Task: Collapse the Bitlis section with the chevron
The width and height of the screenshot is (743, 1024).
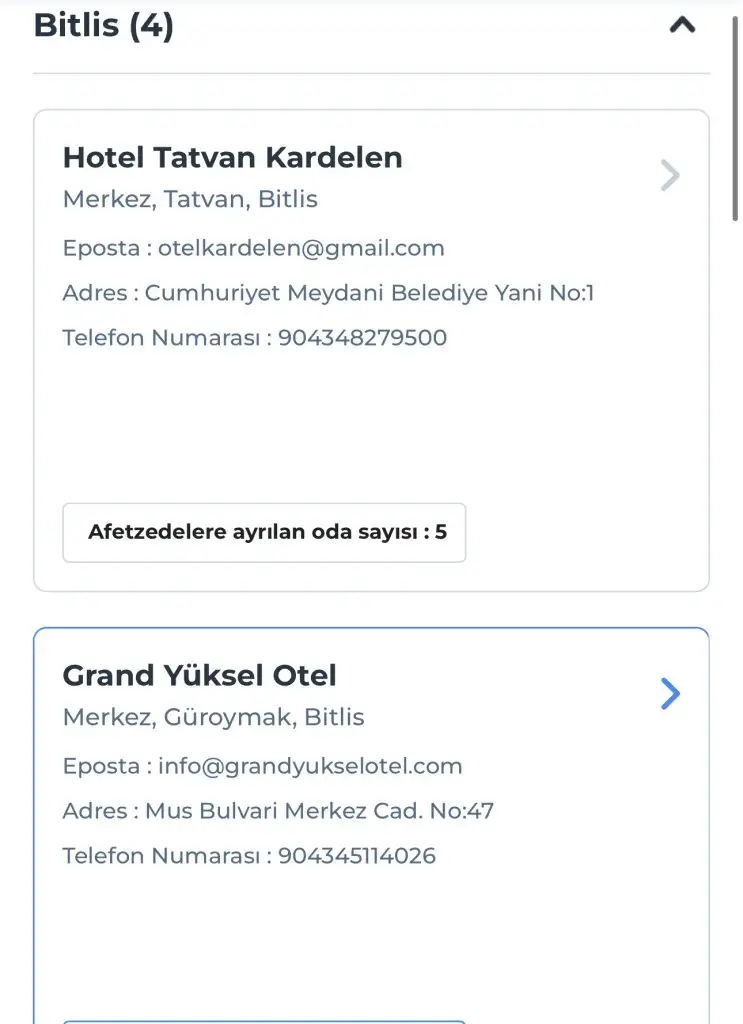Action: (x=682, y=26)
